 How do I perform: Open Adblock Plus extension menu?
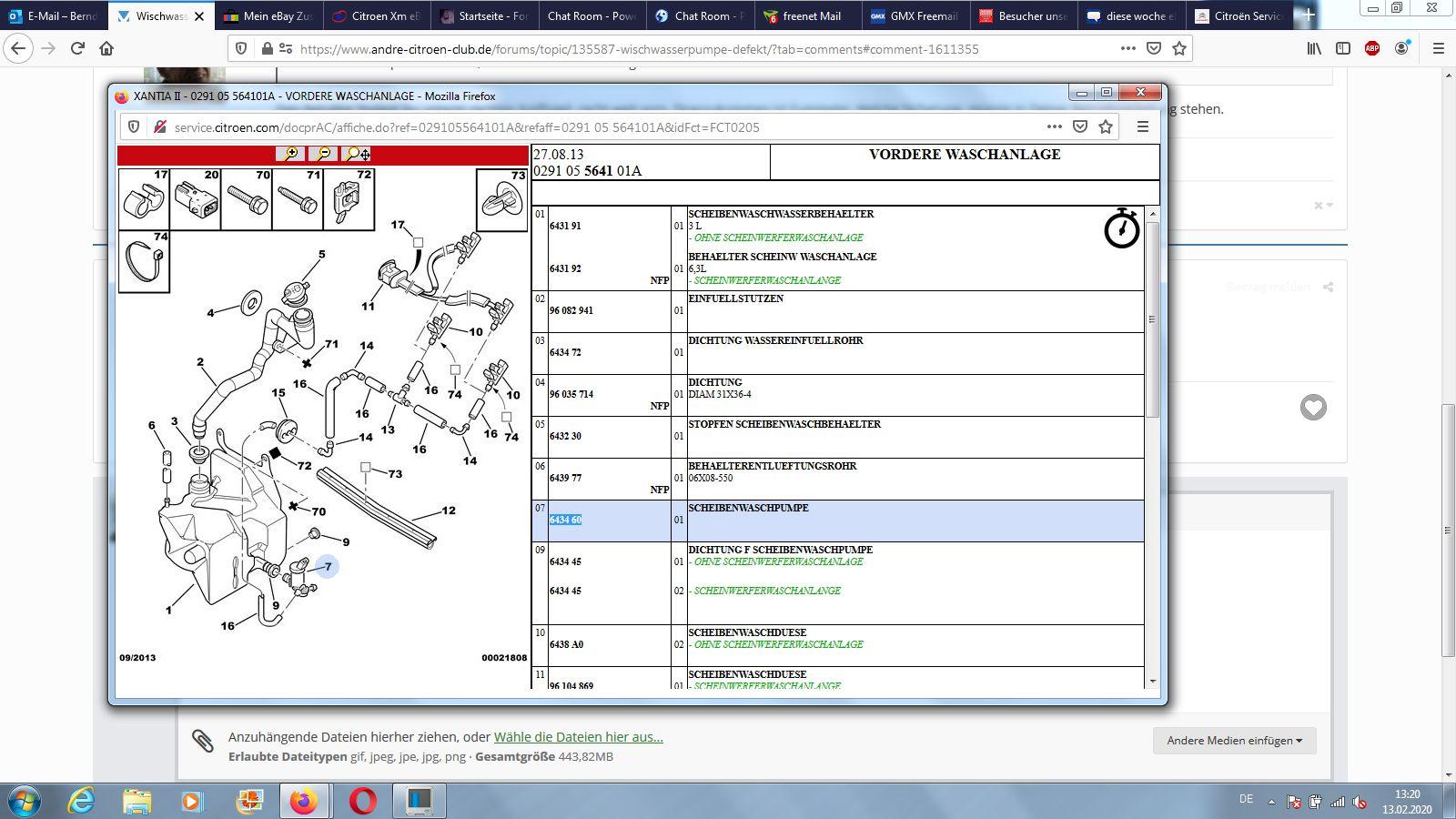pyautogui.click(x=1372, y=48)
